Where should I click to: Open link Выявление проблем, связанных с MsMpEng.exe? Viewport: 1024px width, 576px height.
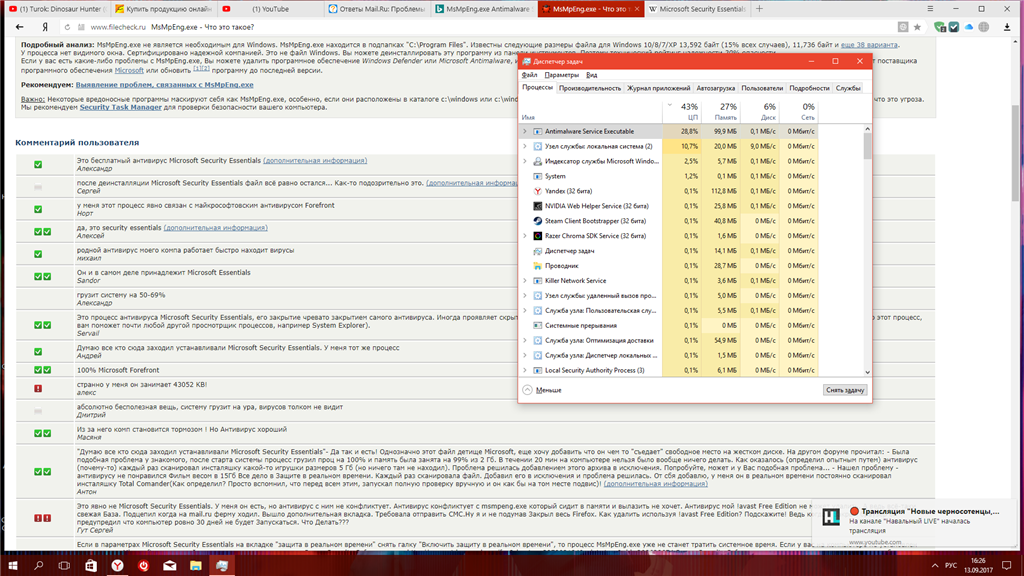(164, 85)
